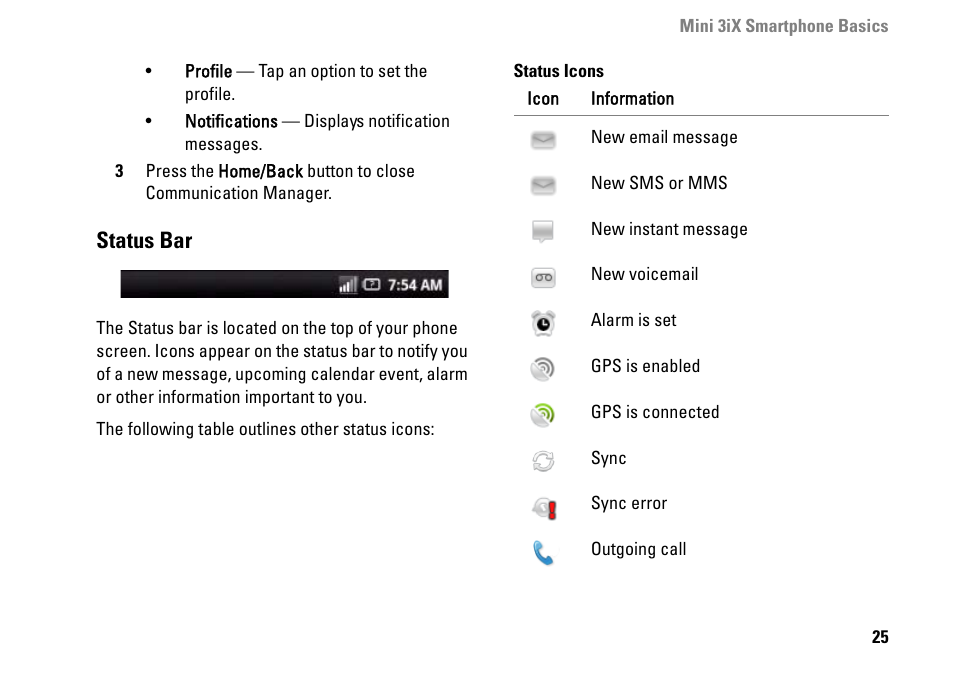Click the battery icon in status bar image

click(x=371, y=284)
